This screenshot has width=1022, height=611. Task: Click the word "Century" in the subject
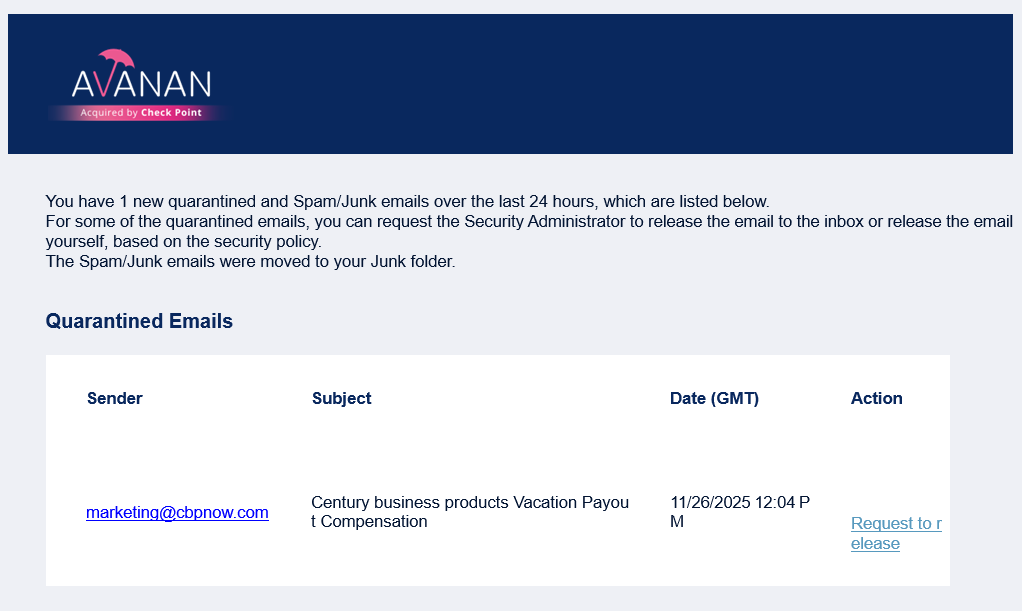[340, 502]
